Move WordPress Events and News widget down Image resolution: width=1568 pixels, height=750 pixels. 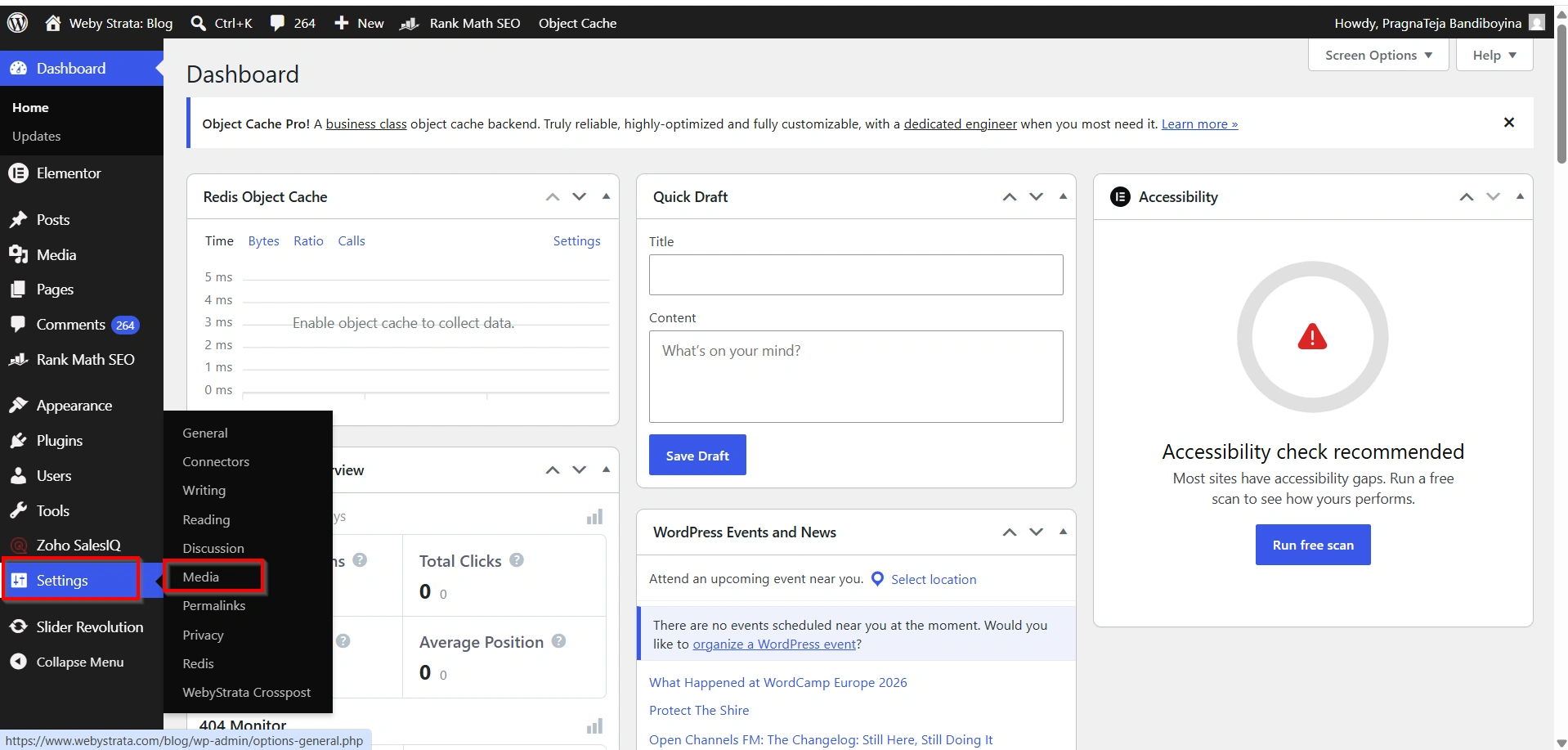coord(1037,532)
